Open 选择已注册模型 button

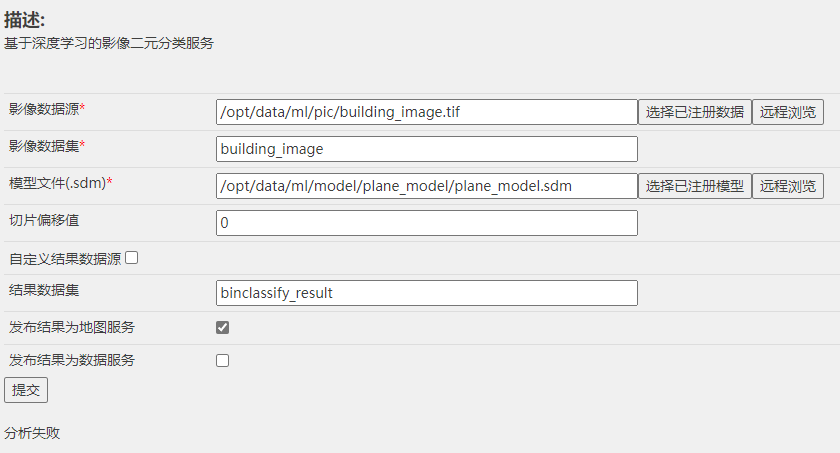694,186
